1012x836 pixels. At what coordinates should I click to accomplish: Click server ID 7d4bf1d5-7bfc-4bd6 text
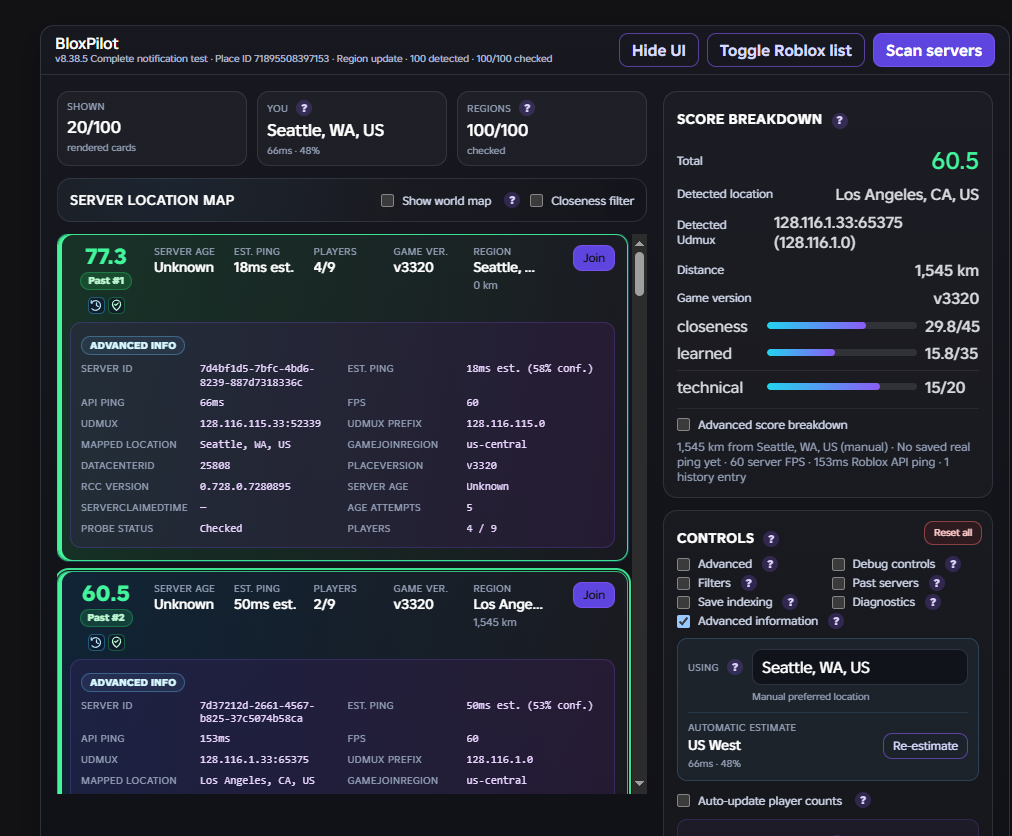[x=257, y=375]
